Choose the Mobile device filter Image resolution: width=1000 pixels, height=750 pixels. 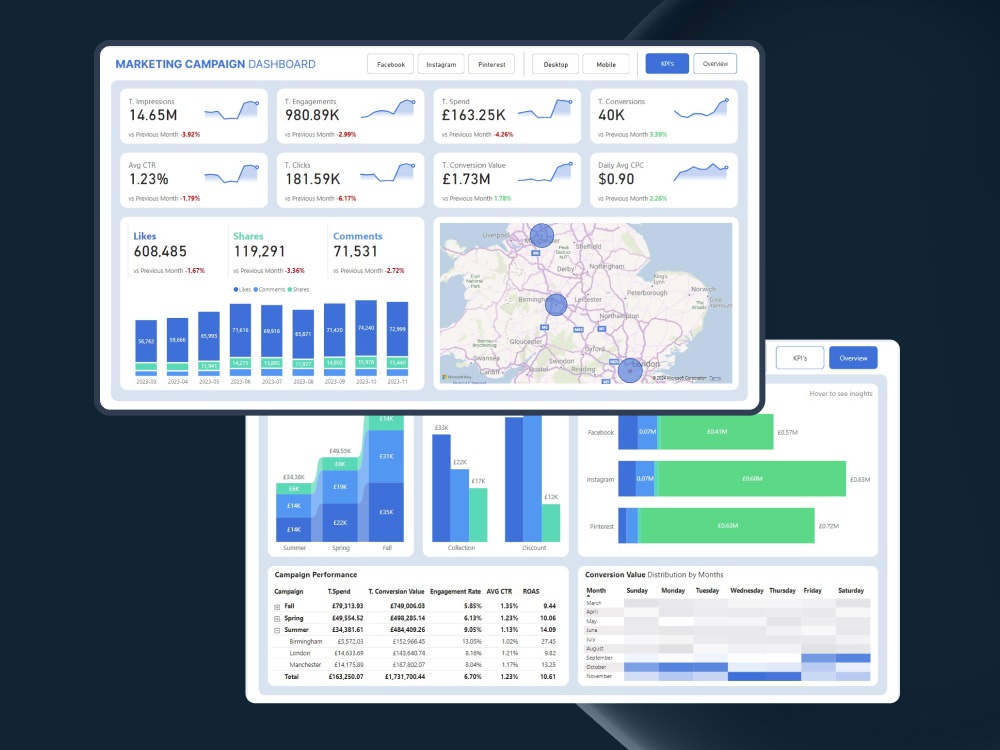tap(606, 64)
